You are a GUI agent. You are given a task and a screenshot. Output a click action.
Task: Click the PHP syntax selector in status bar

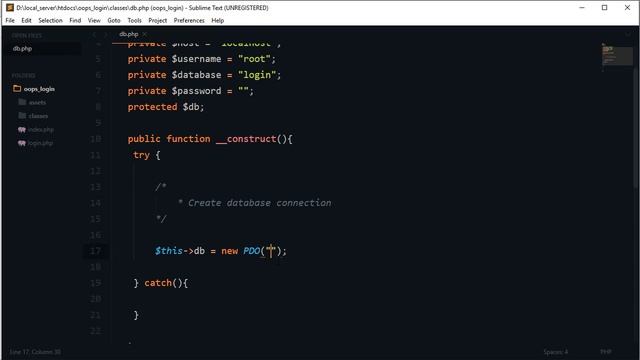[606, 352]
